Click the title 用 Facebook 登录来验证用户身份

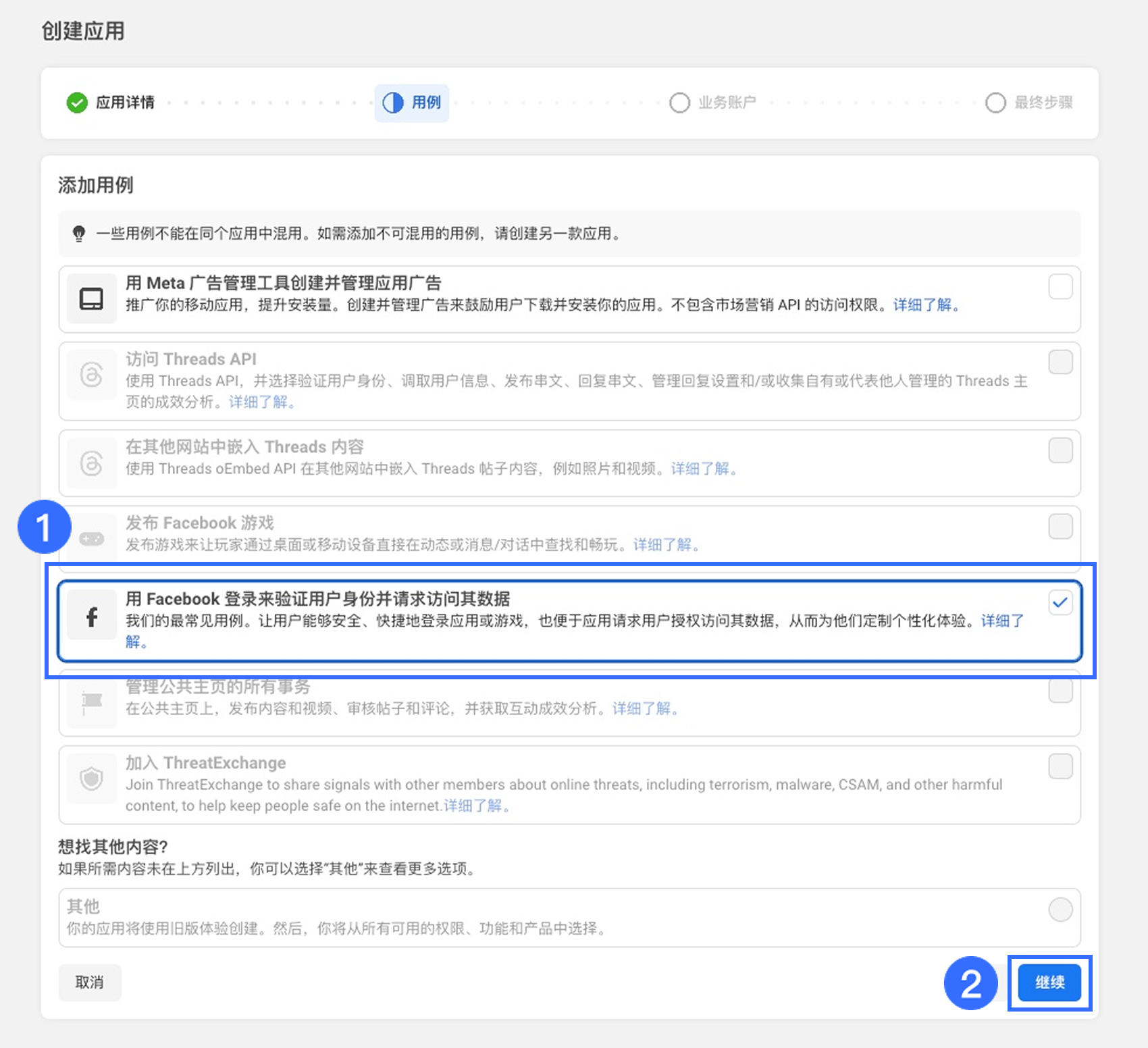(318, 599)
